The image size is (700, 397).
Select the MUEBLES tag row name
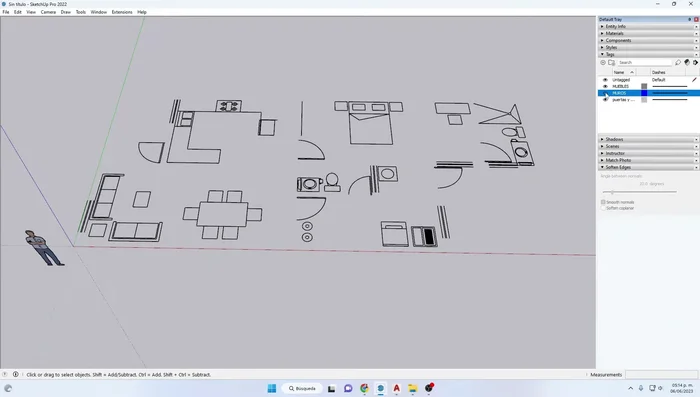point(621,86)
